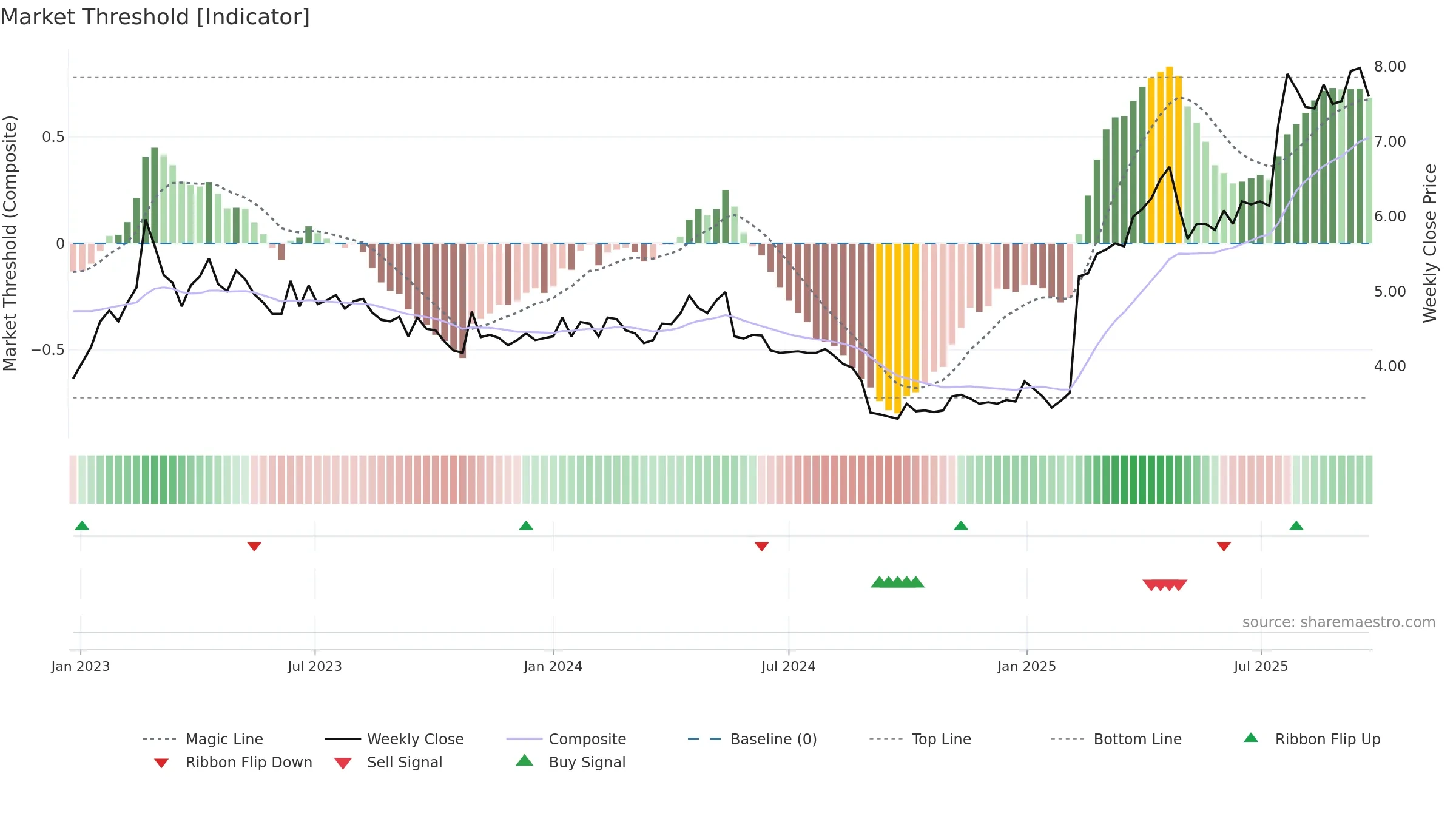
Task: Click the 8.00 price axis tick
Action: [x=1390, y=67]
